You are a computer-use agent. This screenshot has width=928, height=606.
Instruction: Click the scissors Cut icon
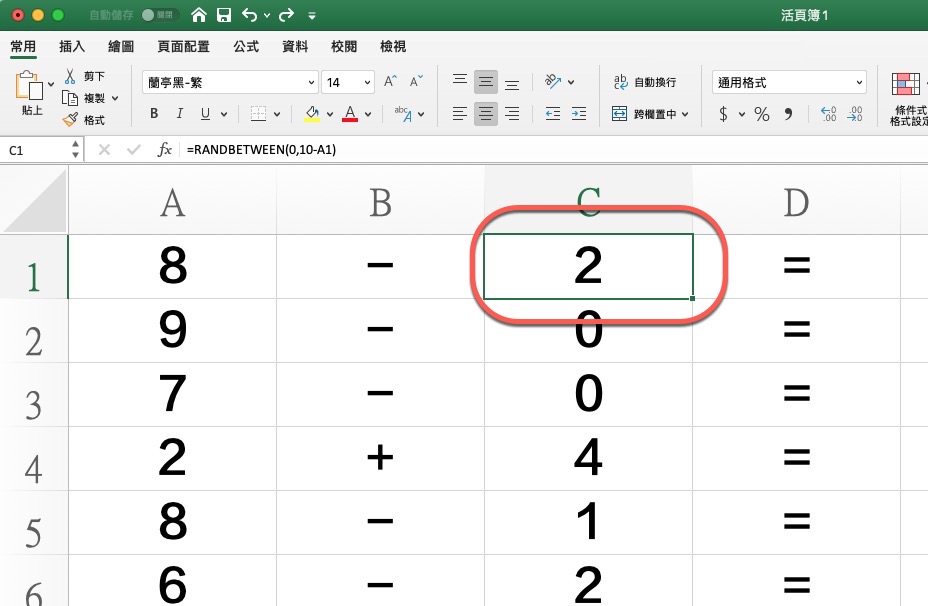[x=70, y=76]
